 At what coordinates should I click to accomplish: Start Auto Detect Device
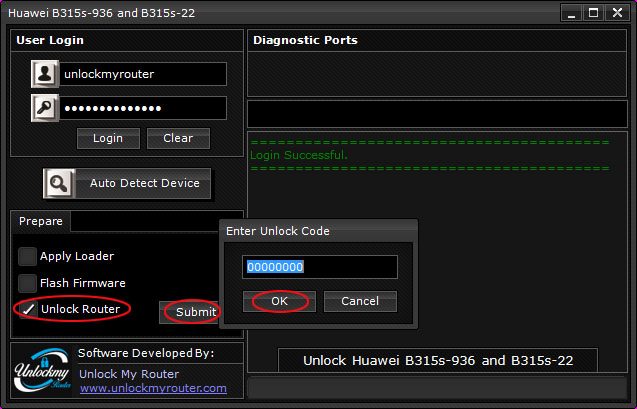[127, 184]
